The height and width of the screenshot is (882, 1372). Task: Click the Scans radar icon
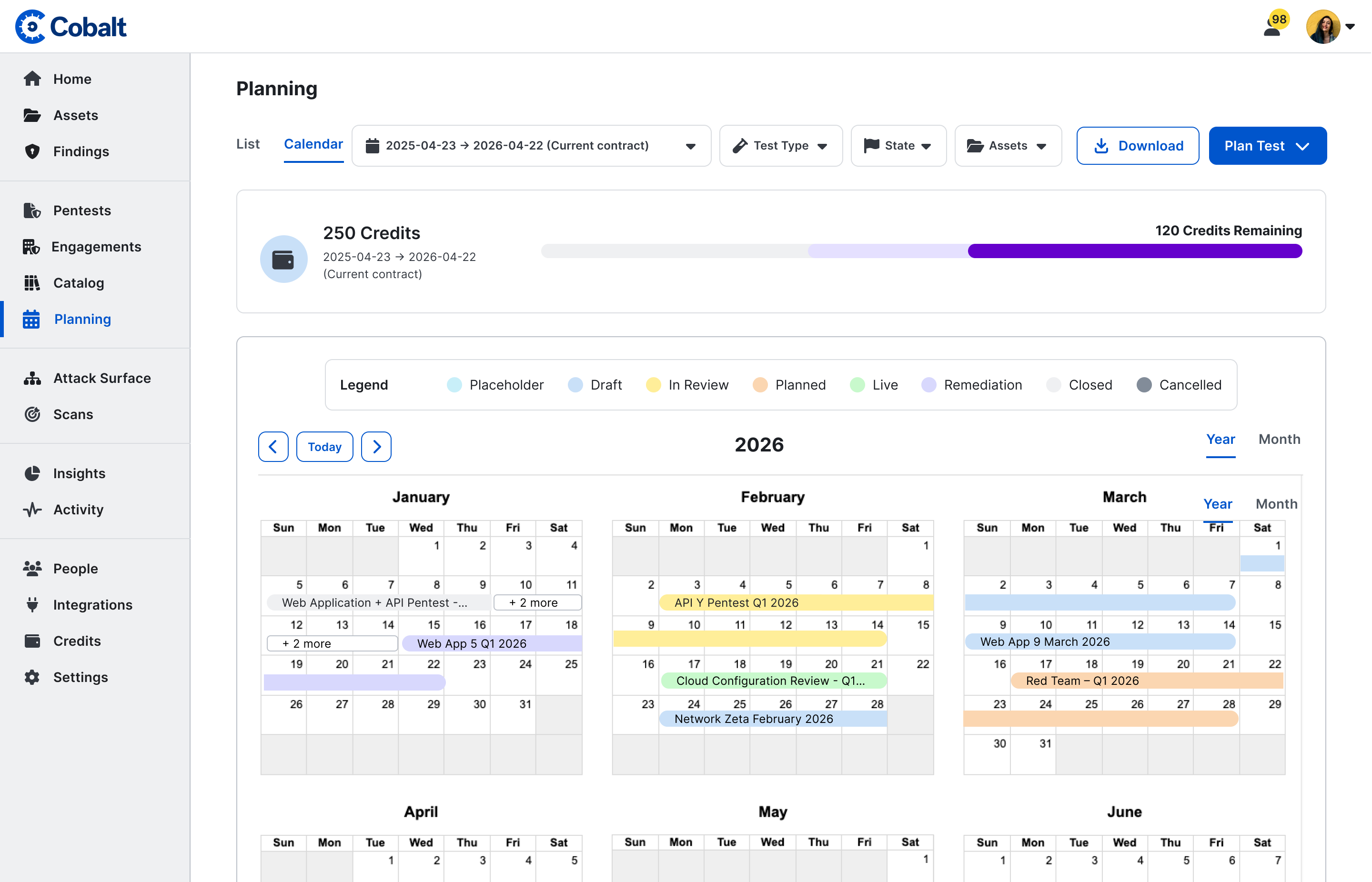32,414
